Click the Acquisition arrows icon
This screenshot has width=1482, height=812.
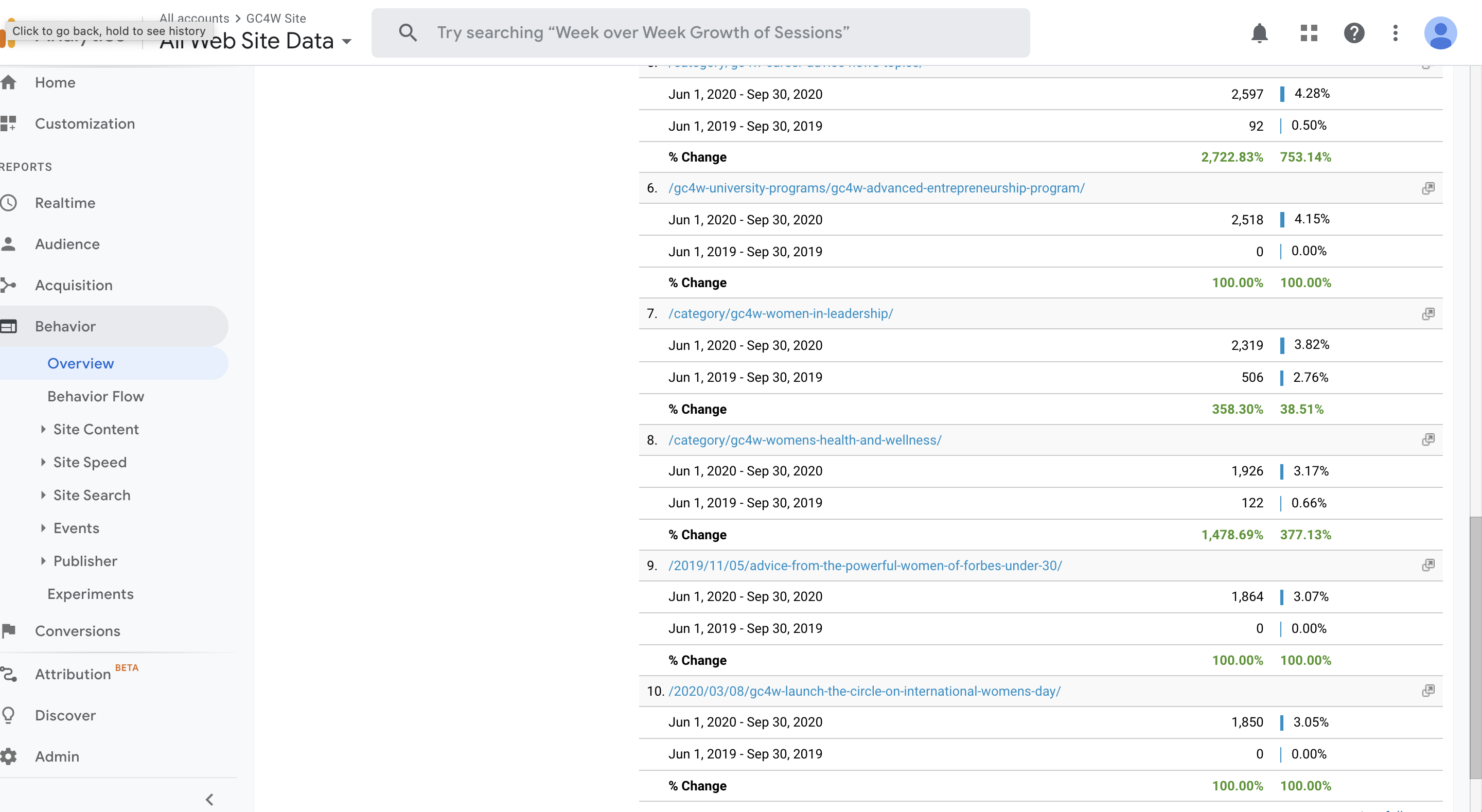(9, 285)
